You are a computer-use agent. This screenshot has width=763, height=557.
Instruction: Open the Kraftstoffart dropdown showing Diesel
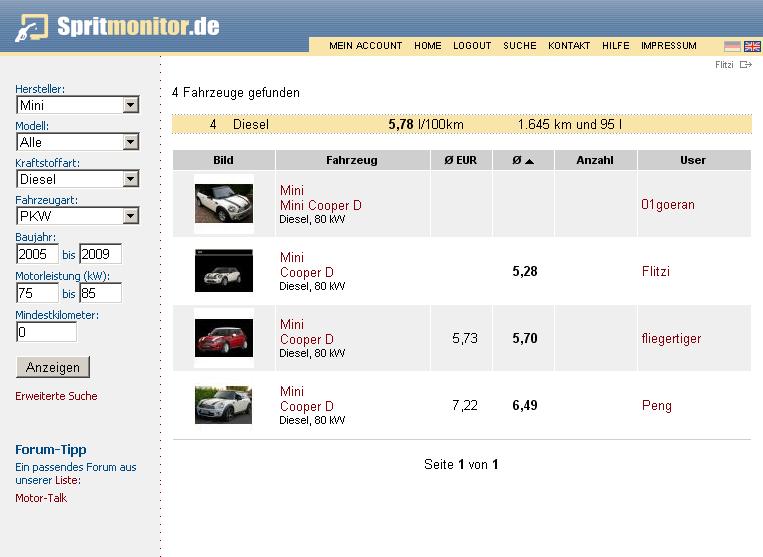pos(130,179)
